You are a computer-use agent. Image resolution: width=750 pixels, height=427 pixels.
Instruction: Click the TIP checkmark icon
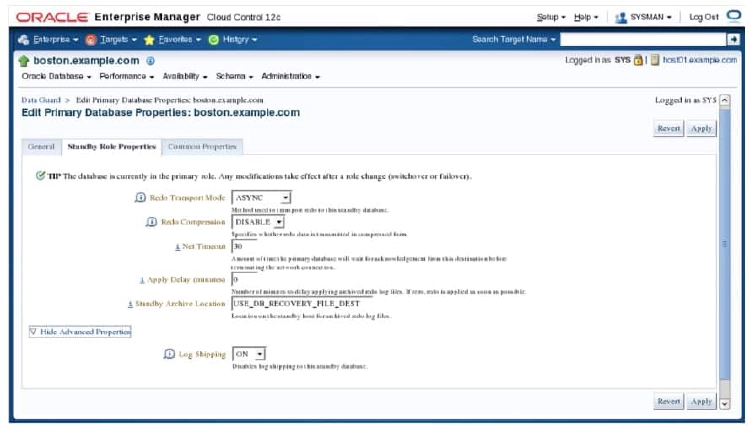click(41, 176)
